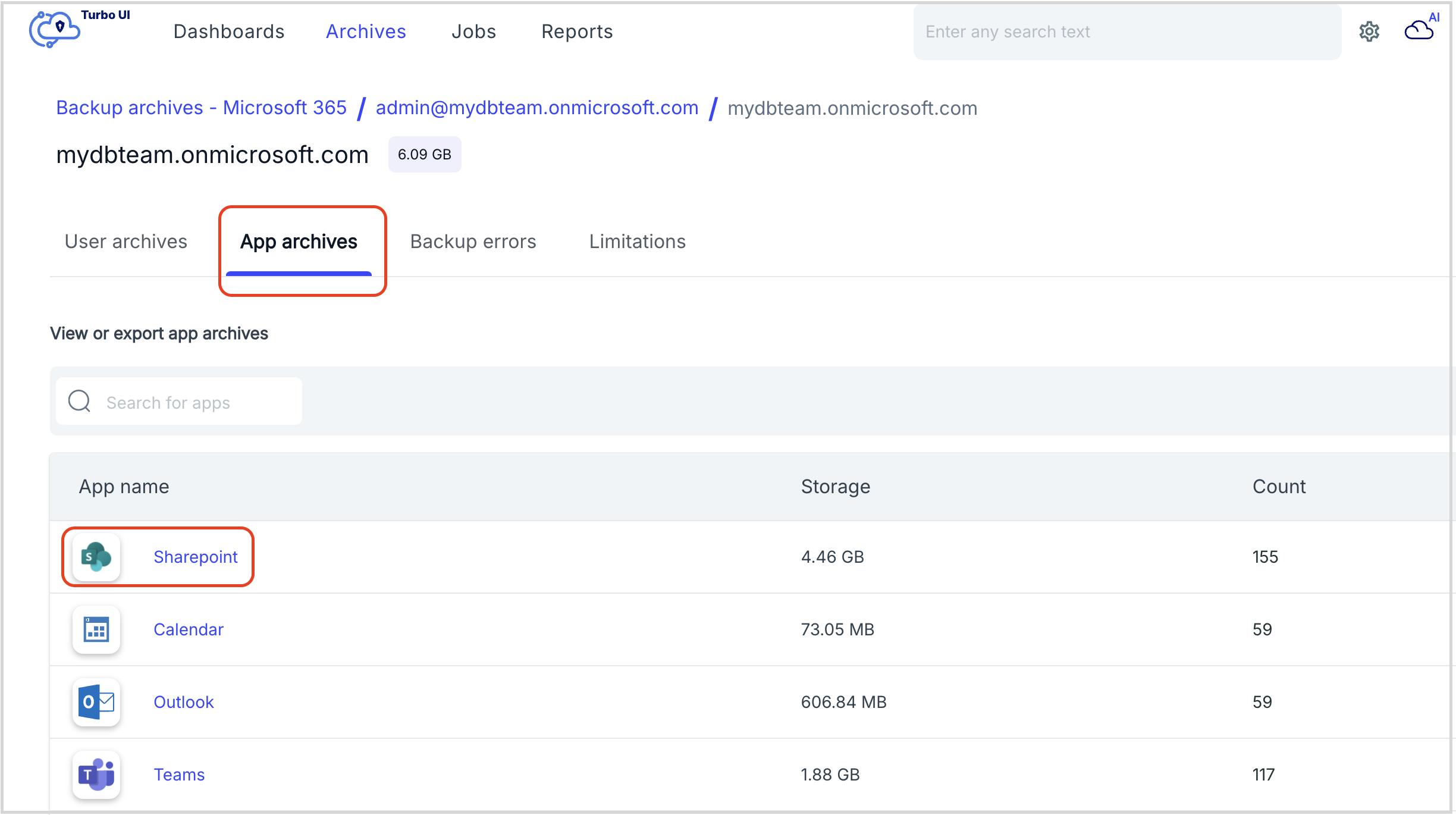This screenshot has height=815, width=1456.
Task: Click Sharepoint count value 155
Action: click(1265, 557)
